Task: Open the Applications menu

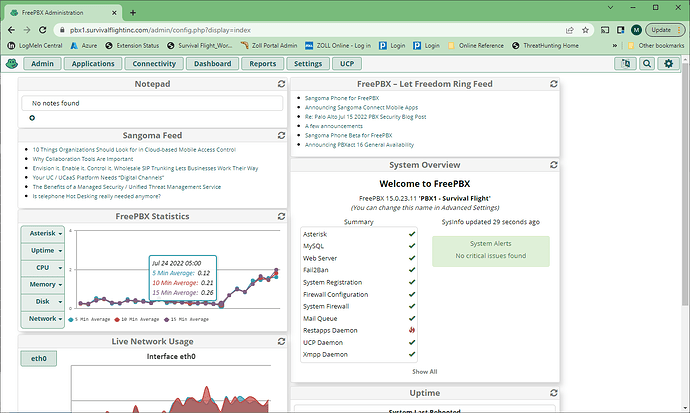Action: pyautogui.click(x=93, y=64)
